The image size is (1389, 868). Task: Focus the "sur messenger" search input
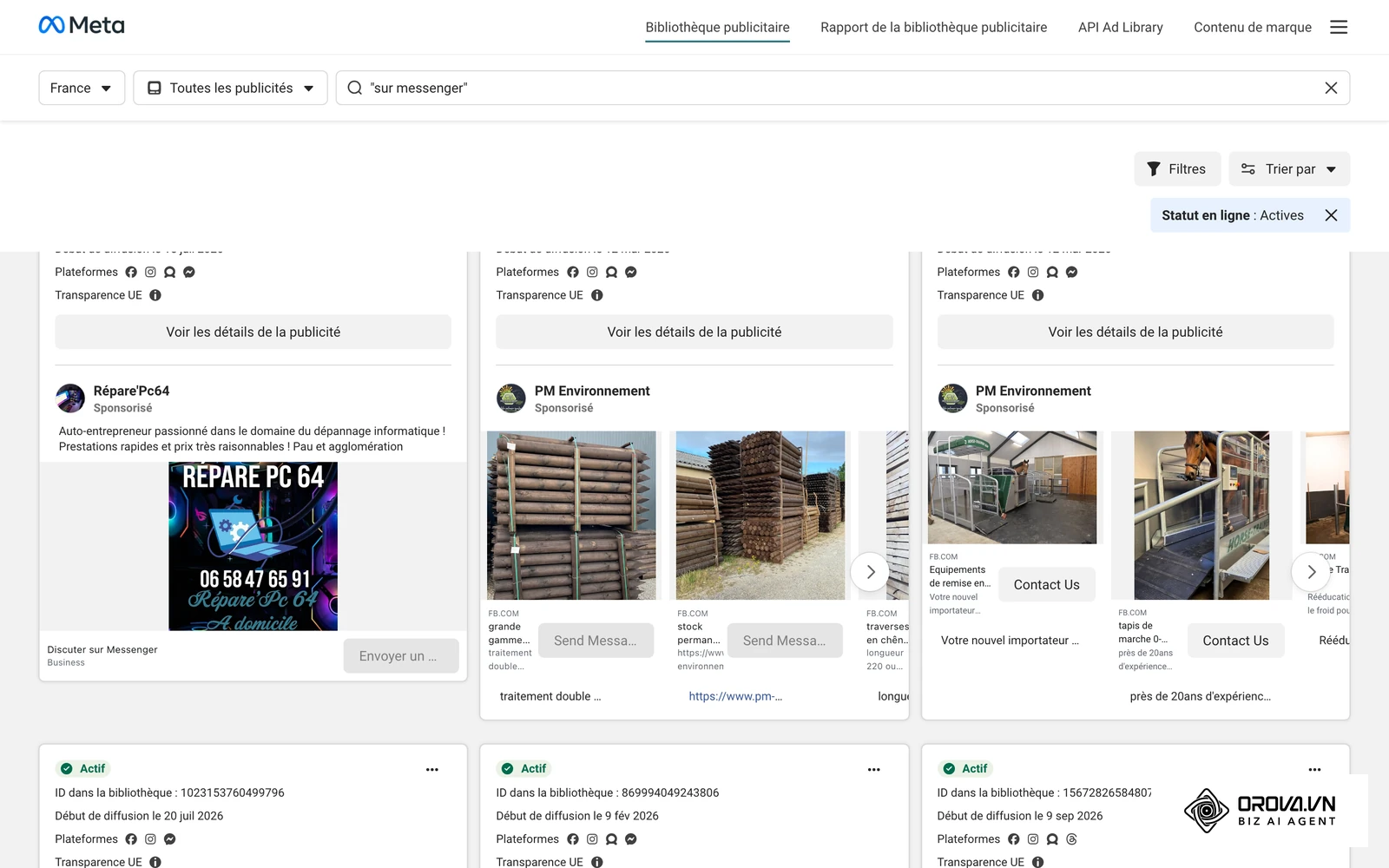click(x=842, y=88)
